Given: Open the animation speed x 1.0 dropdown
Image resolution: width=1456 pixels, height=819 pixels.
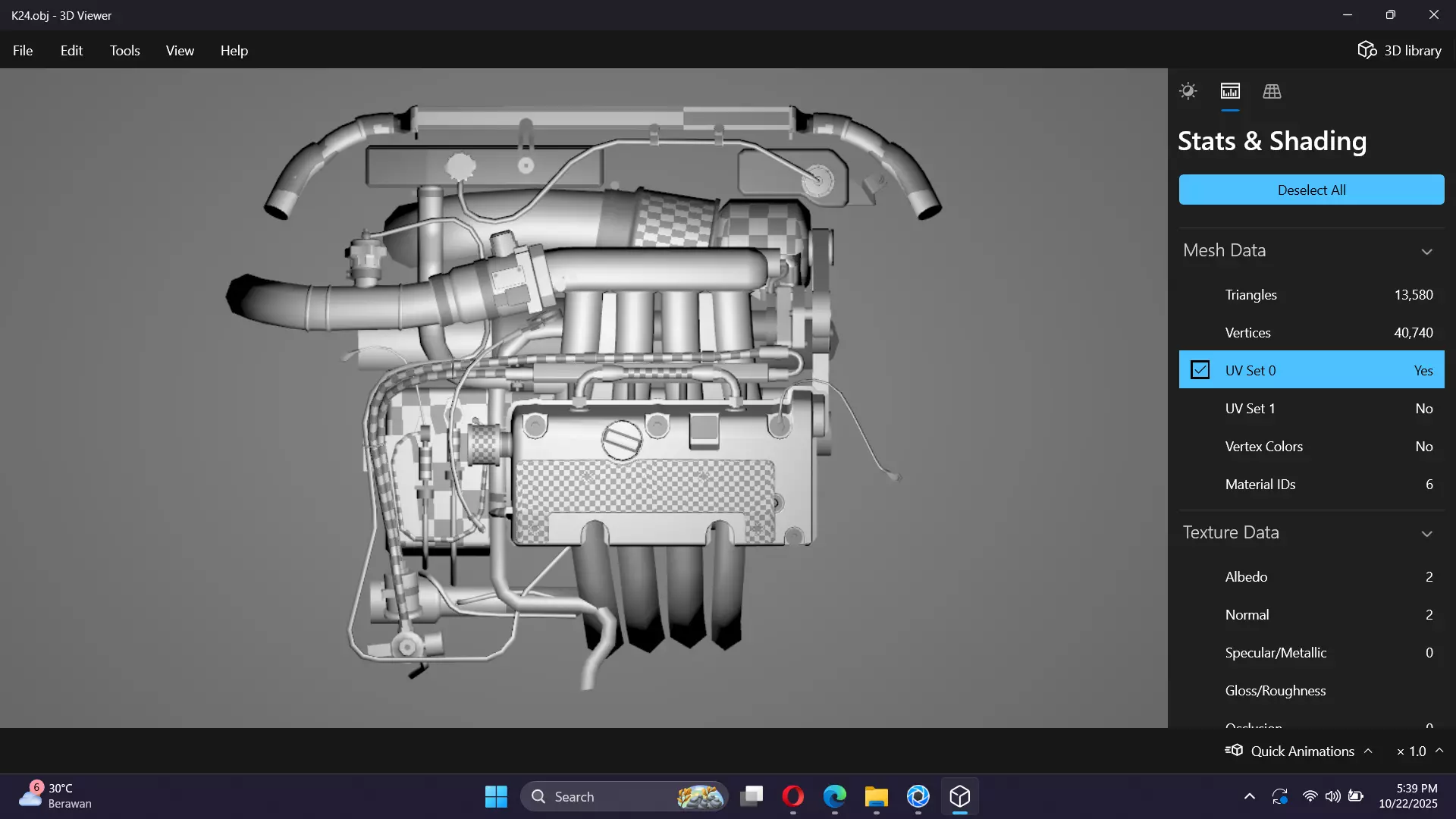Looking at the screenshot, I should pyautogui.click(x=1420, y=751).
